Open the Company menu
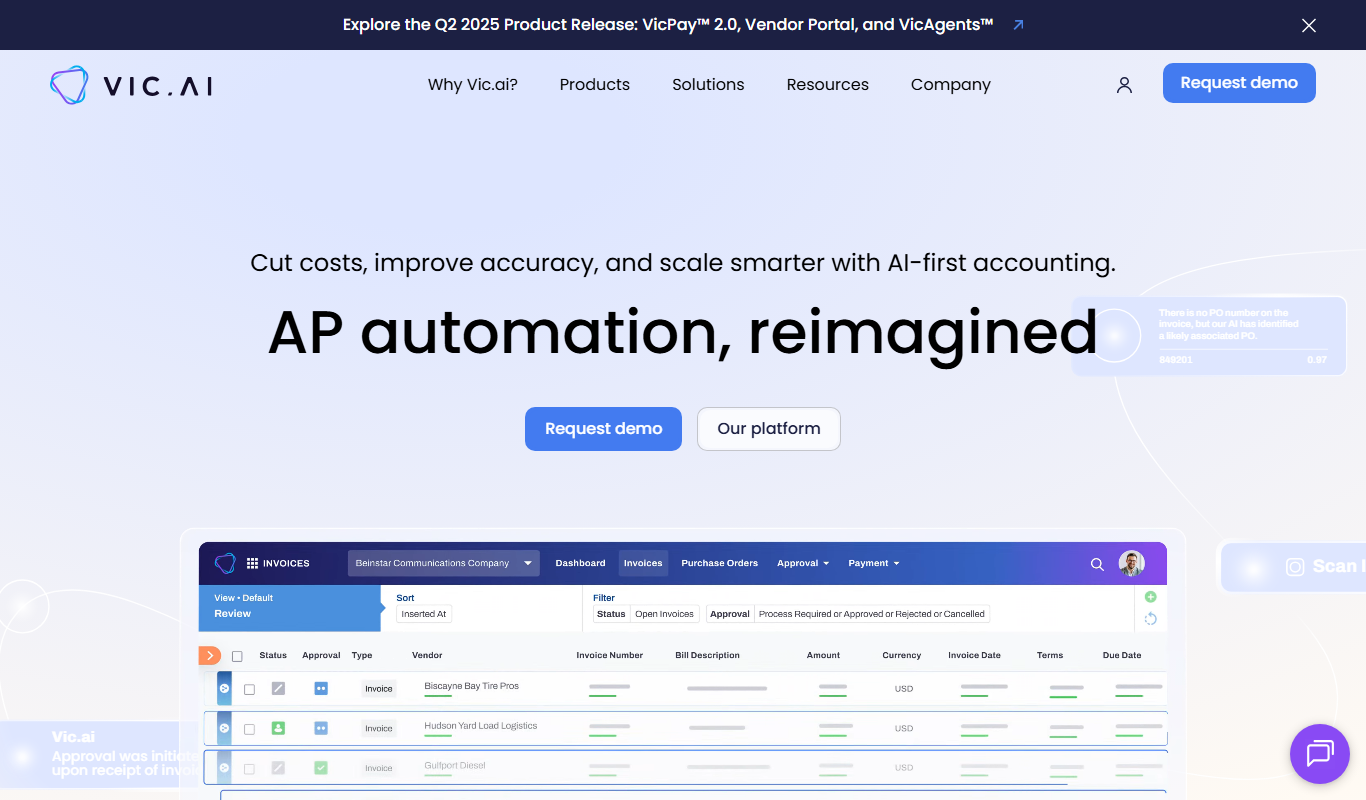The image size is (1366, 800). coord(951,85)
